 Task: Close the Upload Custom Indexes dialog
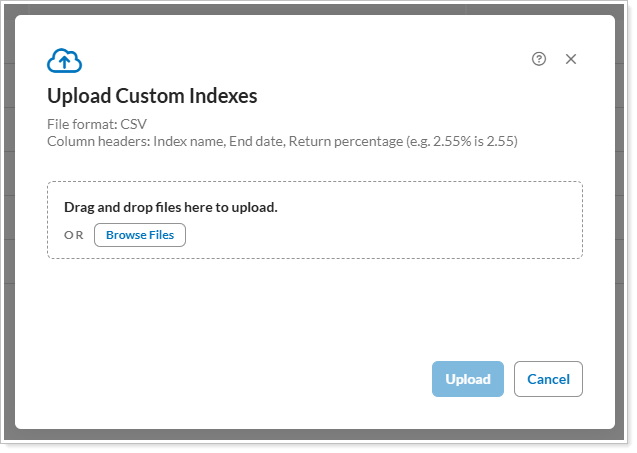[571, 59]
